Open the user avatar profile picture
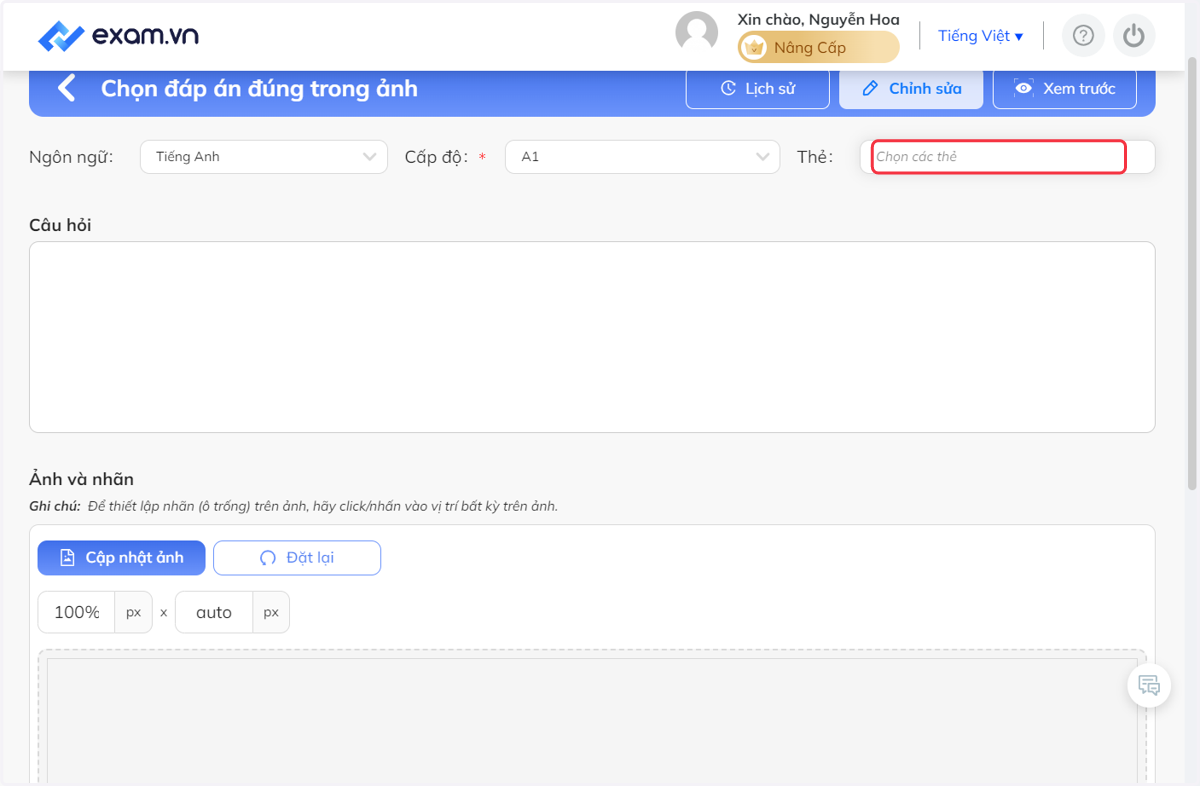Image resolution: width=1200 pixels, height=786 pixels. 697,33
